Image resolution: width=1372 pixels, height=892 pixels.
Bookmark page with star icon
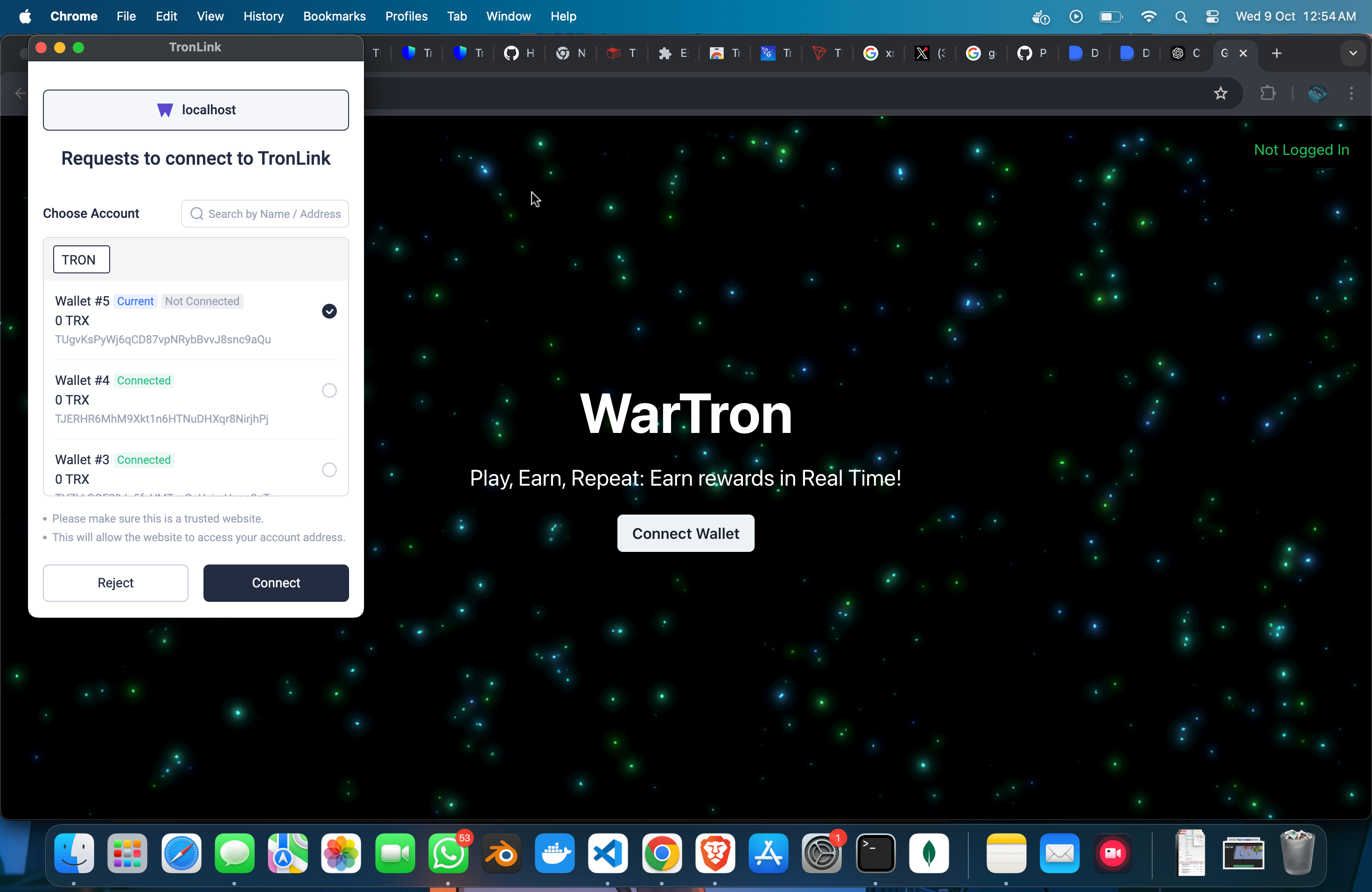(1220, 93)
